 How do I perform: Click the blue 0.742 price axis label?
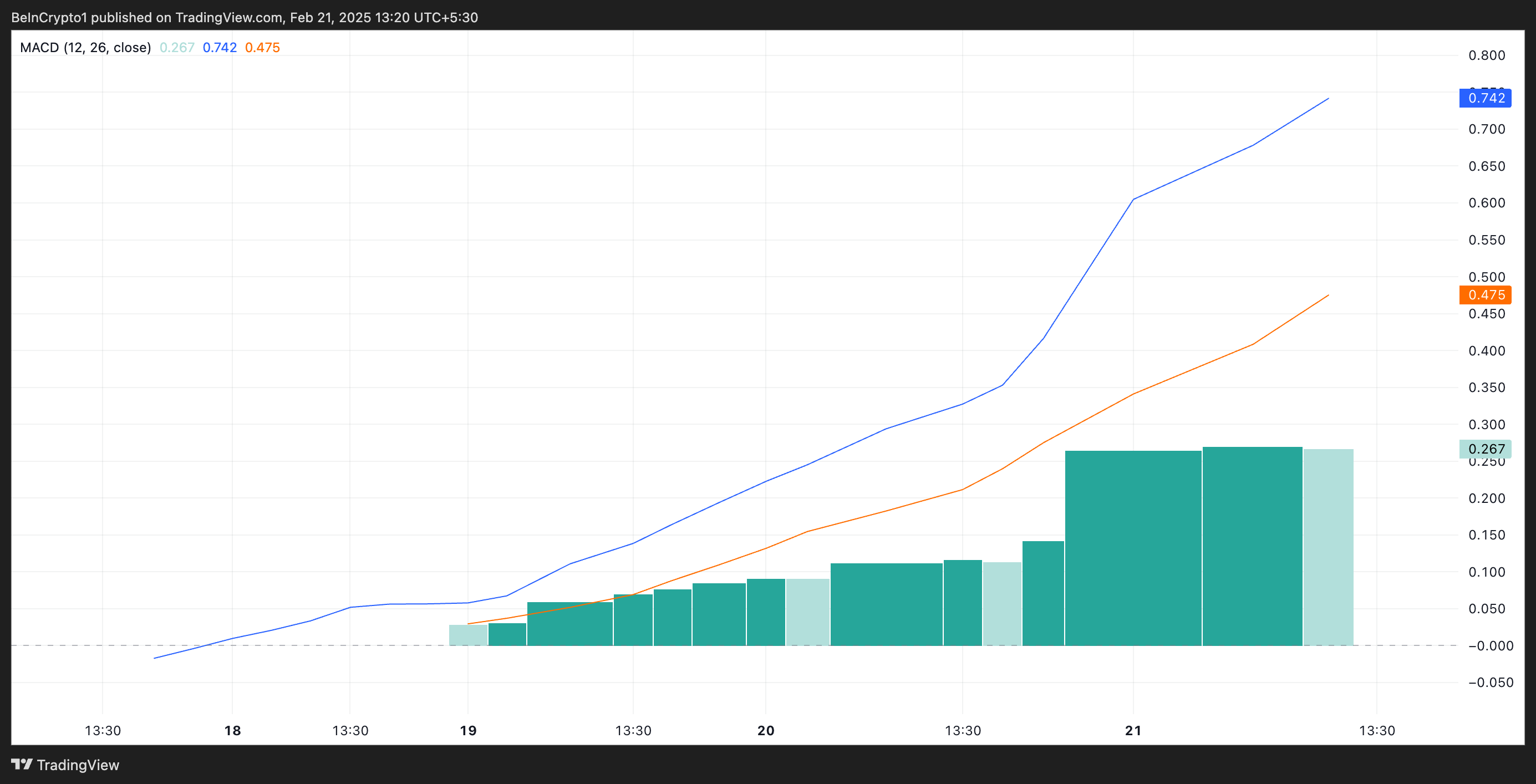(1485, 98)
